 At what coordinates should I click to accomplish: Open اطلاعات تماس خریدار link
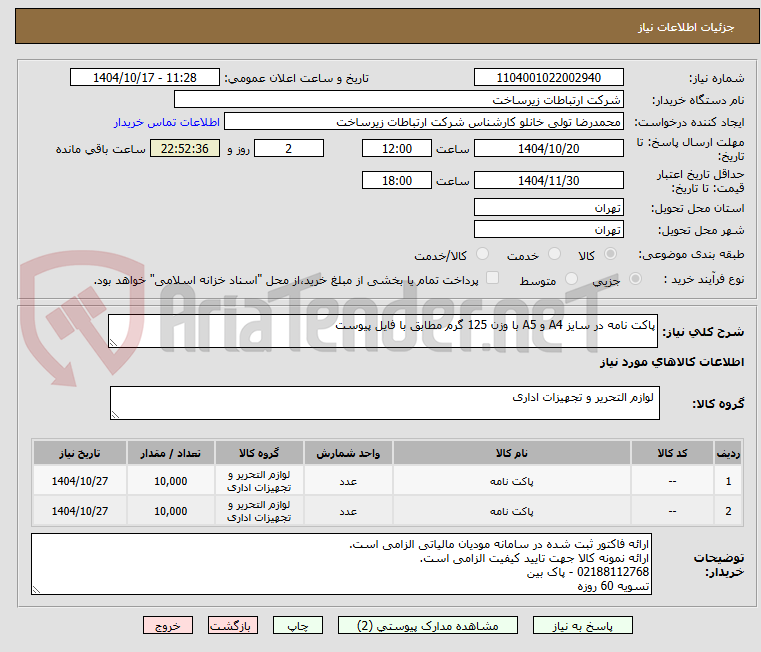pos(166,122)
